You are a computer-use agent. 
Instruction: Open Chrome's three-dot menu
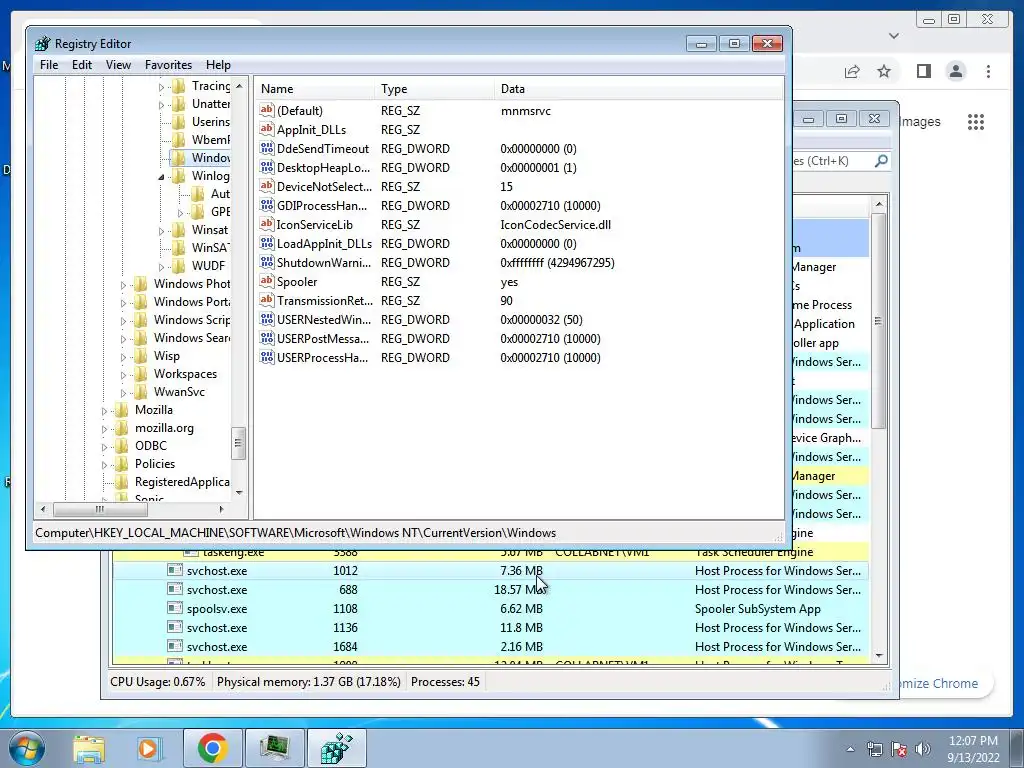(x=988, y=71)
